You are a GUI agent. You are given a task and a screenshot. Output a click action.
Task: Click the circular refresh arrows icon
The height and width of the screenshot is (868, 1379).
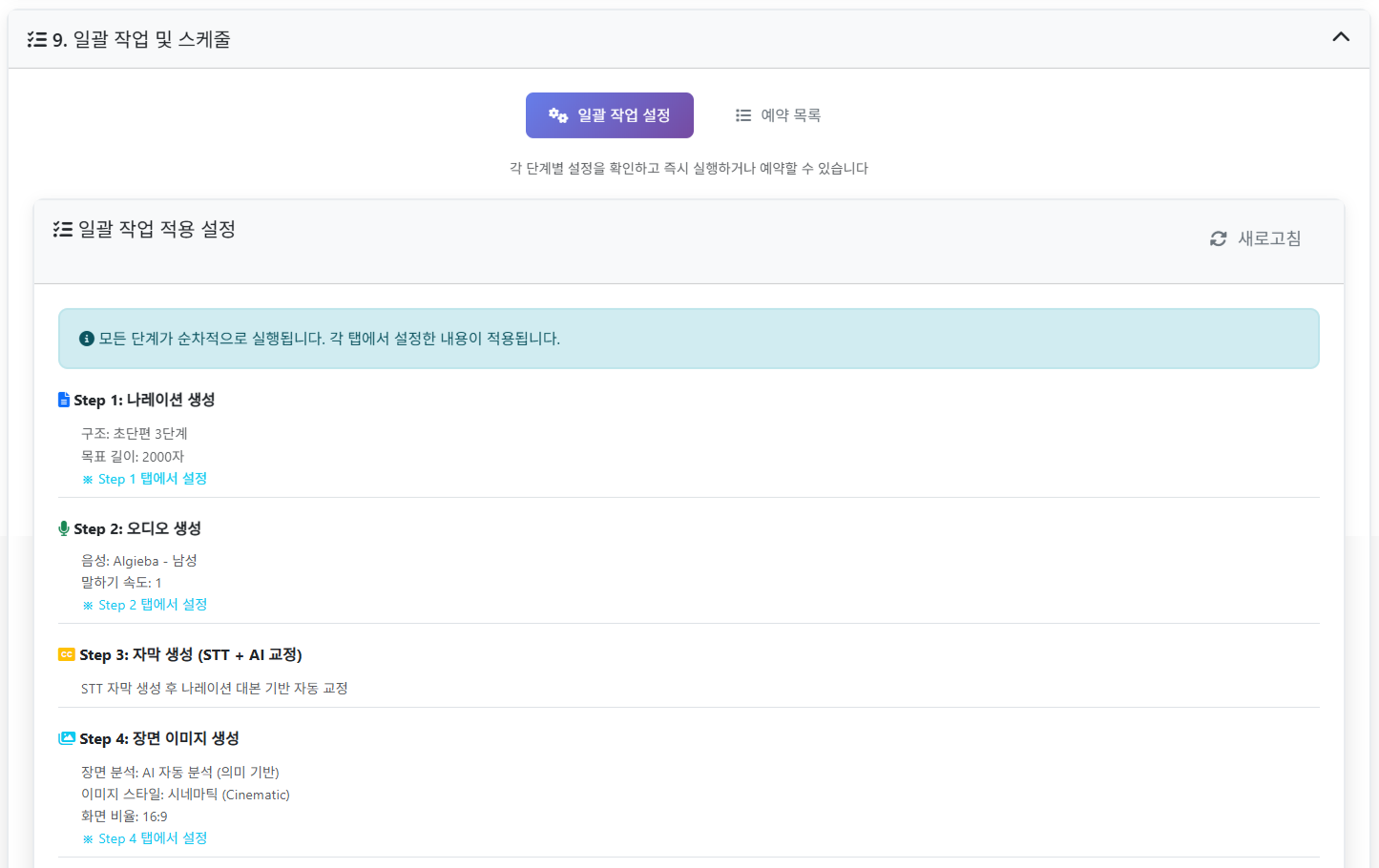tap(1219, 238)
